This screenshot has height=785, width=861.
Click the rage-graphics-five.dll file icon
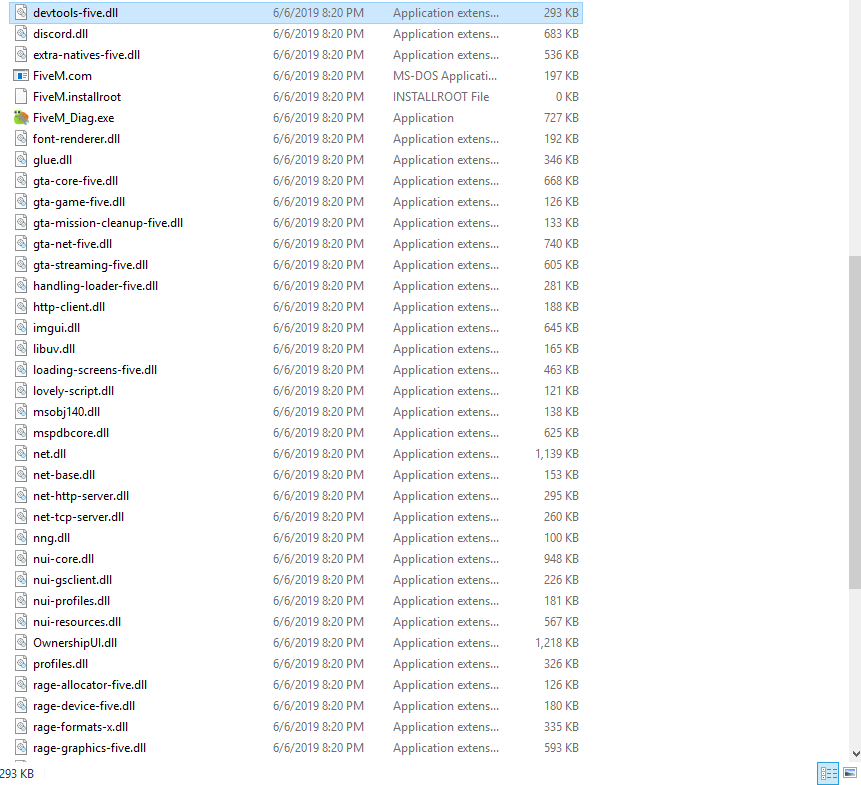click(x=21, y=748)
